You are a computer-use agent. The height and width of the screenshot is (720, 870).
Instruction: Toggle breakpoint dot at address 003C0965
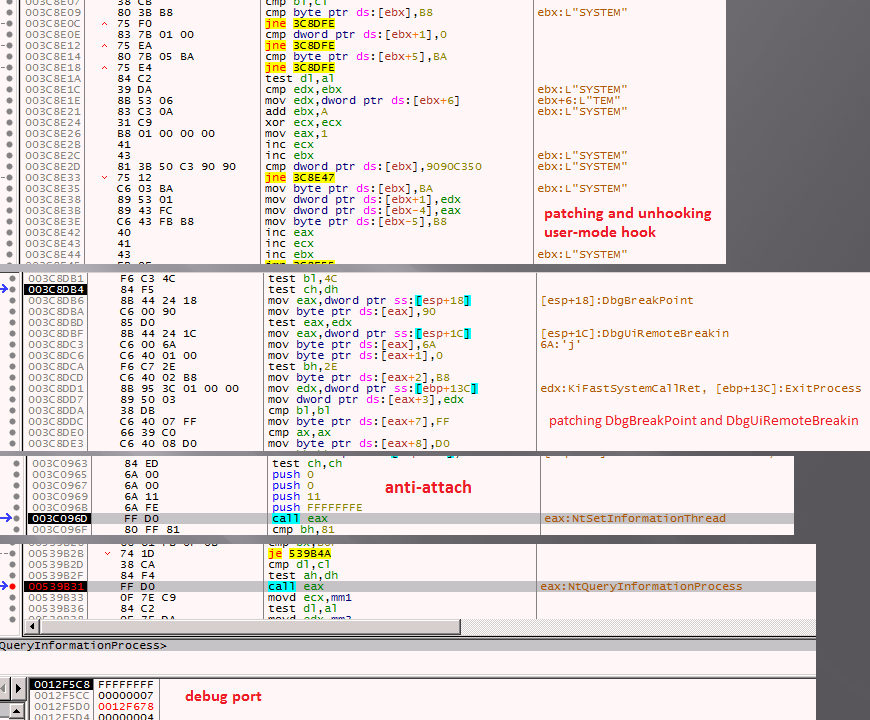pos(17,474)
